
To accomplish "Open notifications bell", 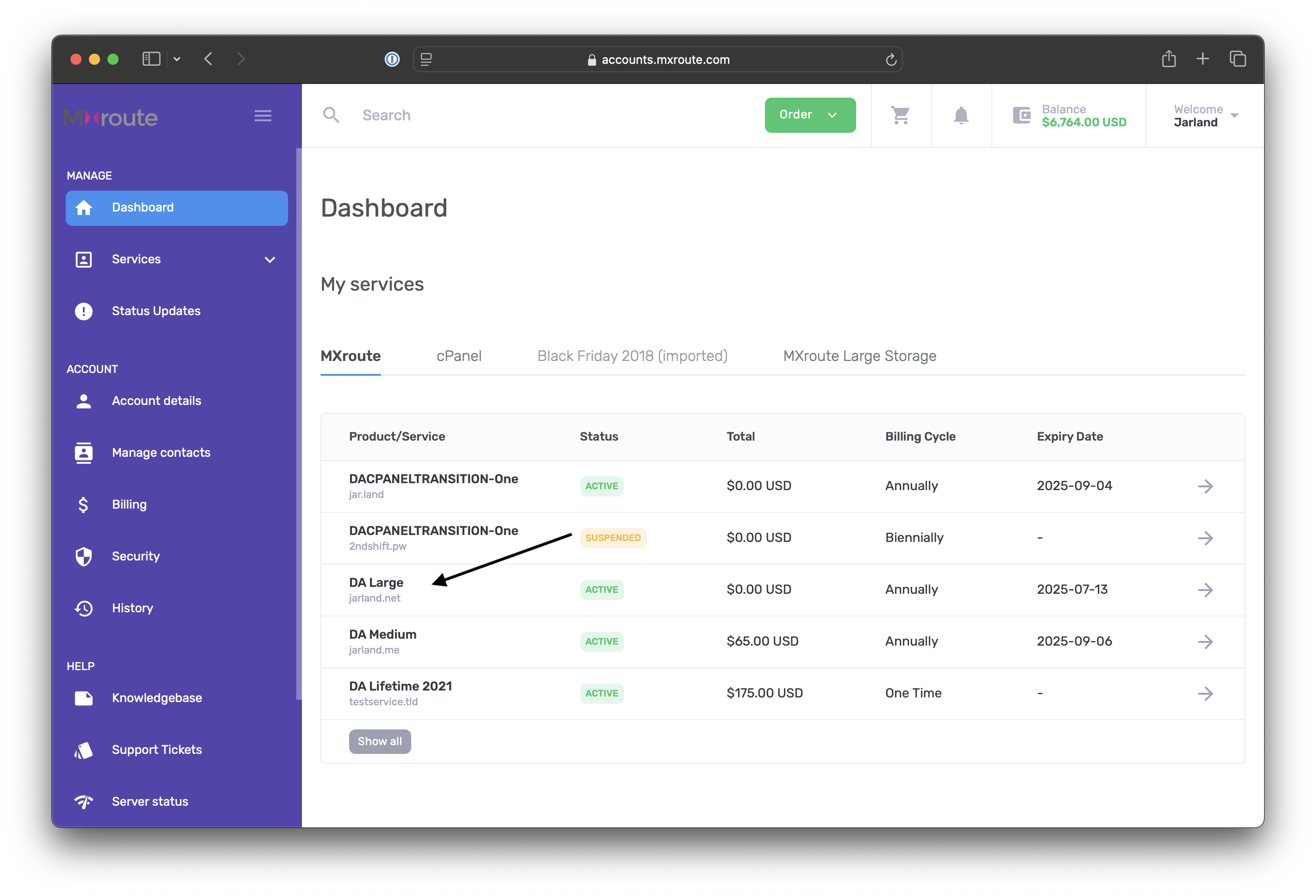I will pos(961,115).
